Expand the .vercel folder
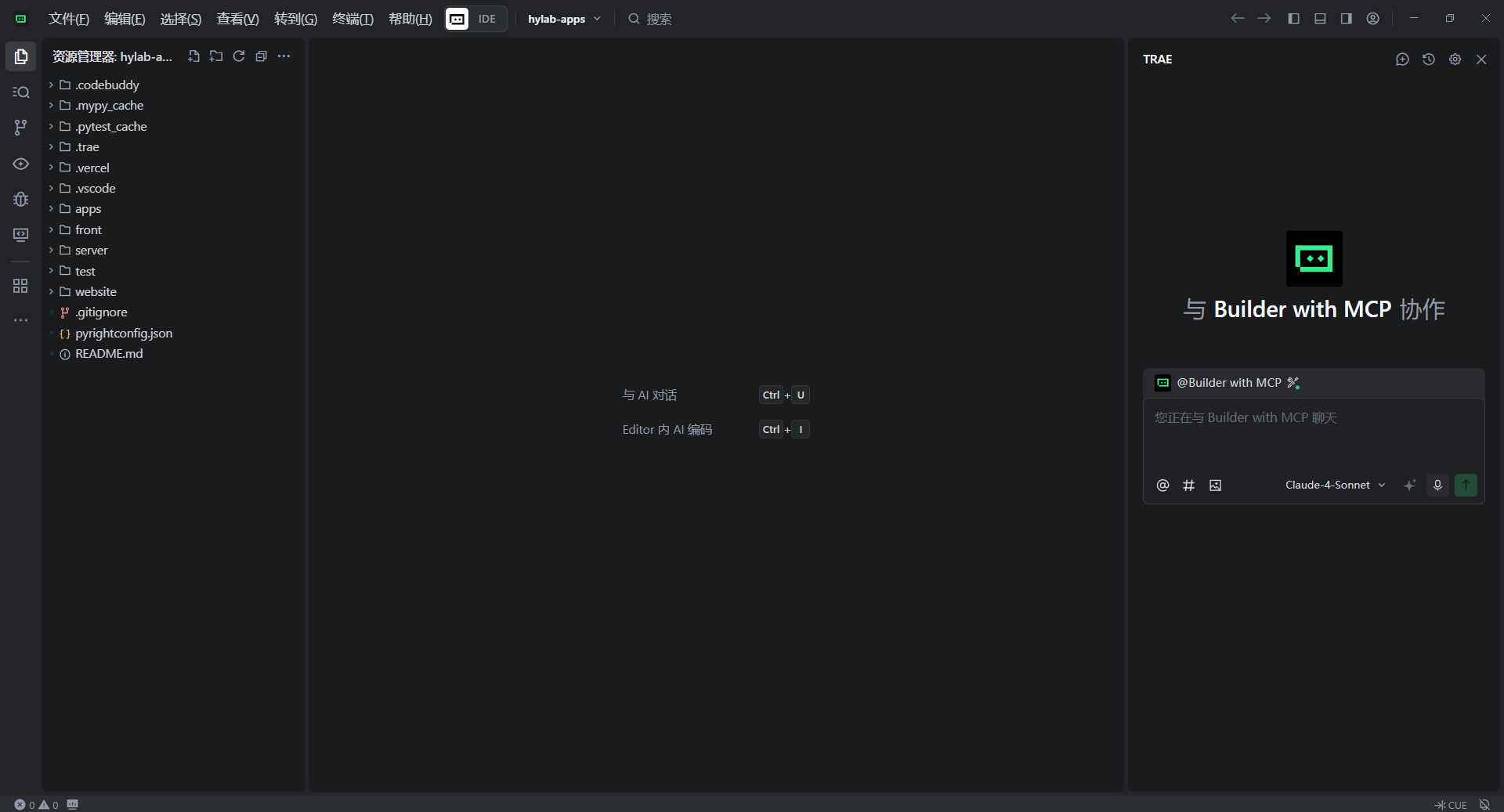Viewport: 1504px width, 812px height. (x=172, y=168)
